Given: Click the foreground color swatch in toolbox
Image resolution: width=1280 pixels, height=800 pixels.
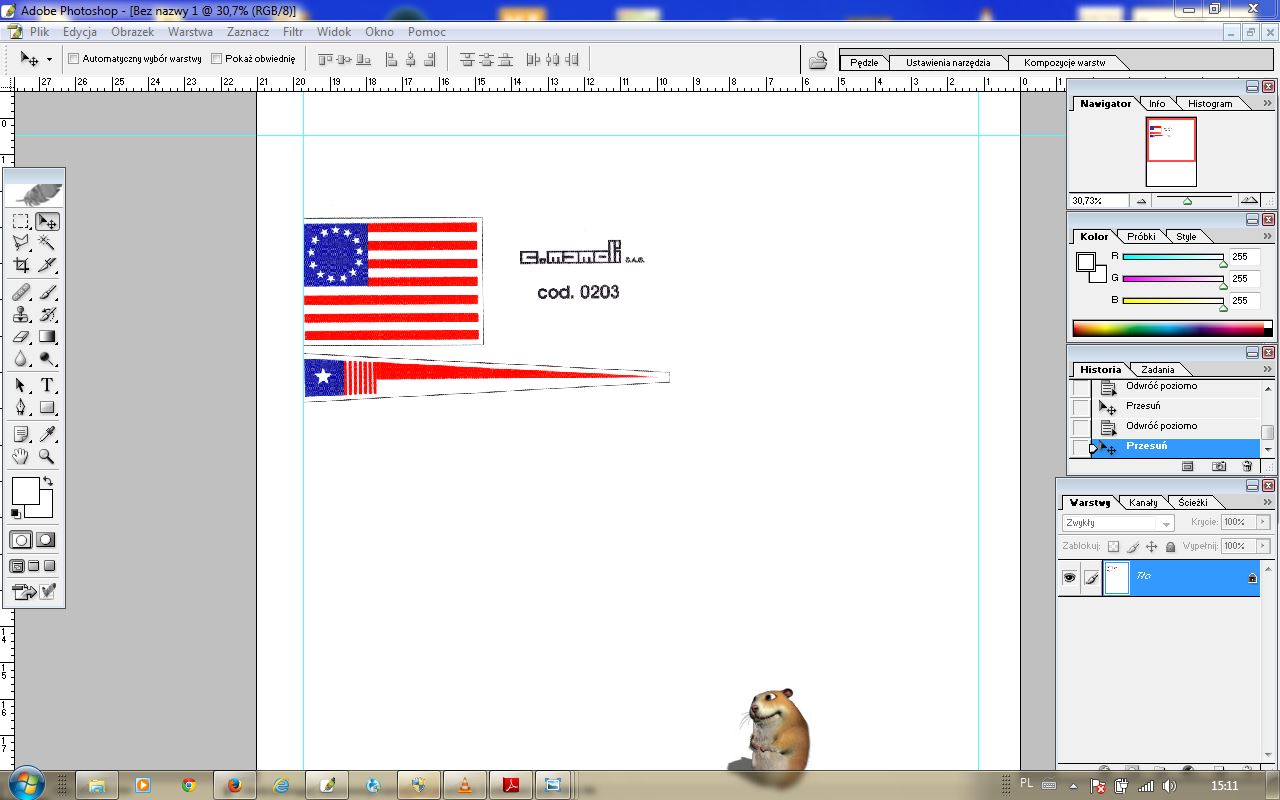Looking at the screenshot, I should click(25, 491).
